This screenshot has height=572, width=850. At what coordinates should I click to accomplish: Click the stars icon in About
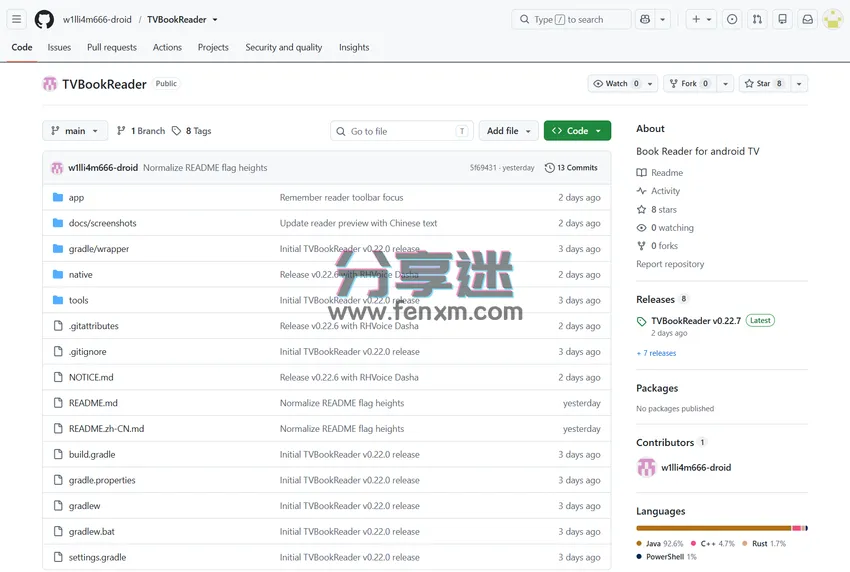pyautogui.click(x=641, y=209)
